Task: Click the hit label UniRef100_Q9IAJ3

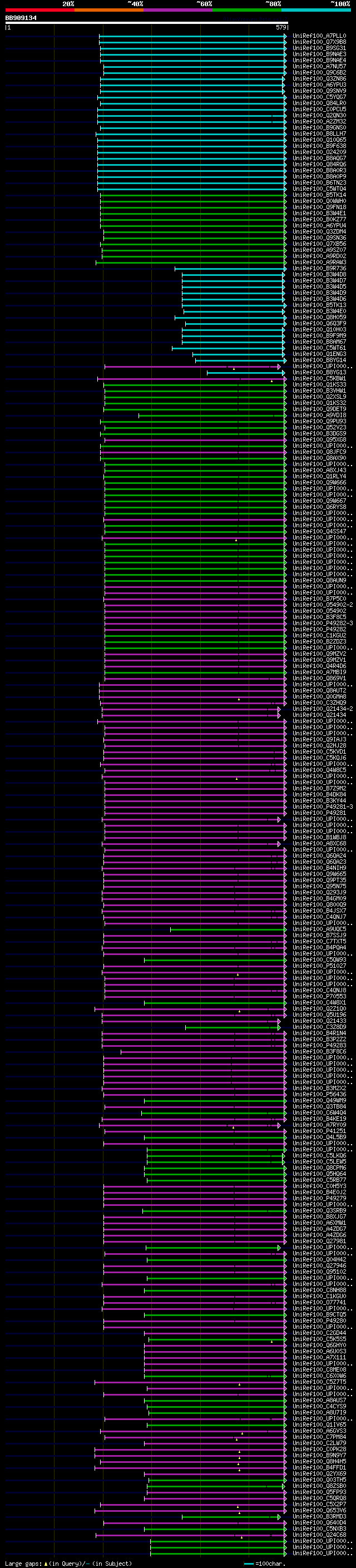Action: [x=319, y=740]
